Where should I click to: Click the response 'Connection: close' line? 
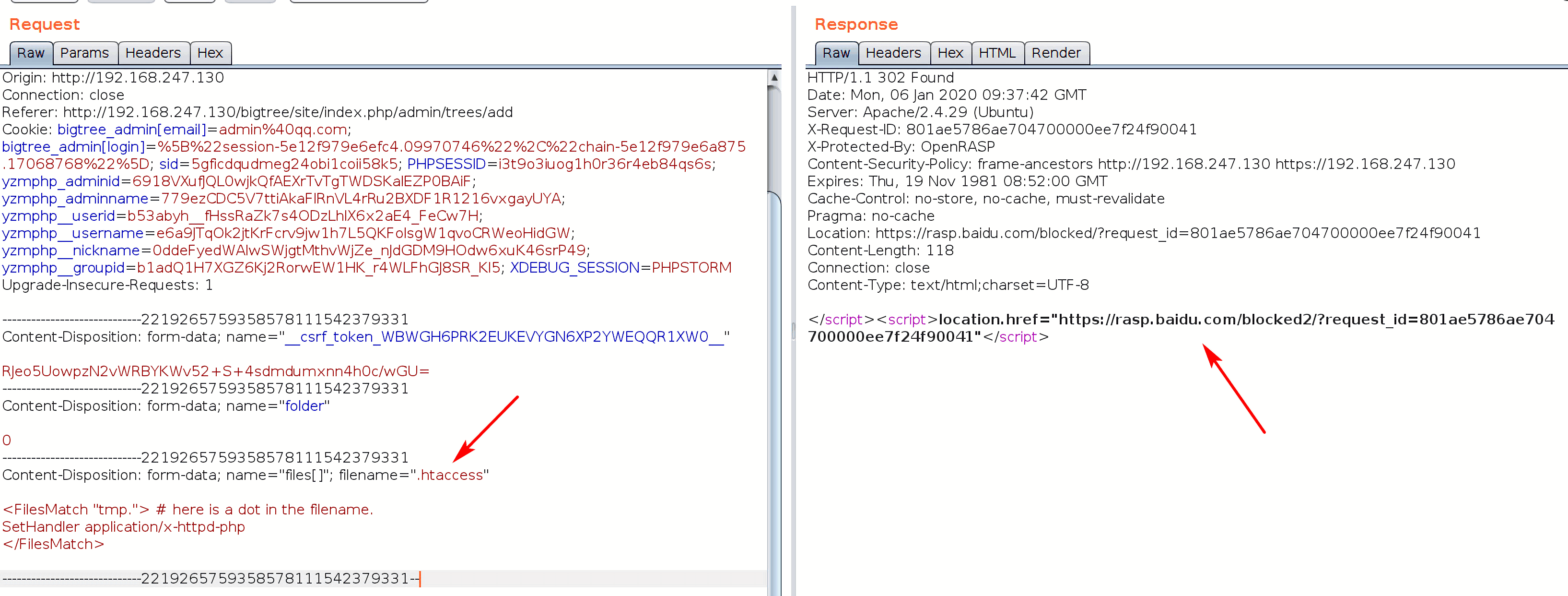click(x=868, y=268)
